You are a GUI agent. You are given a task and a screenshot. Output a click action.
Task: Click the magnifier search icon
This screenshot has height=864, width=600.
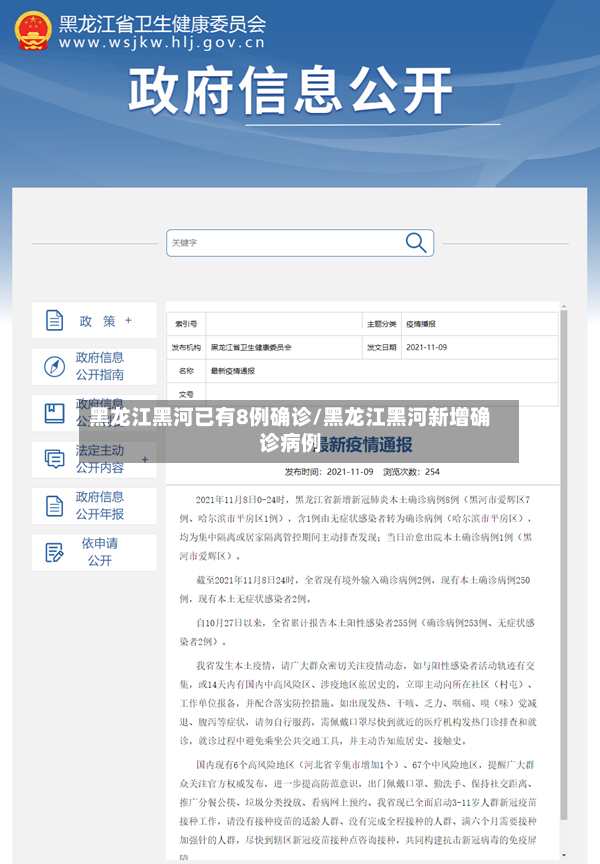point(416,242)
